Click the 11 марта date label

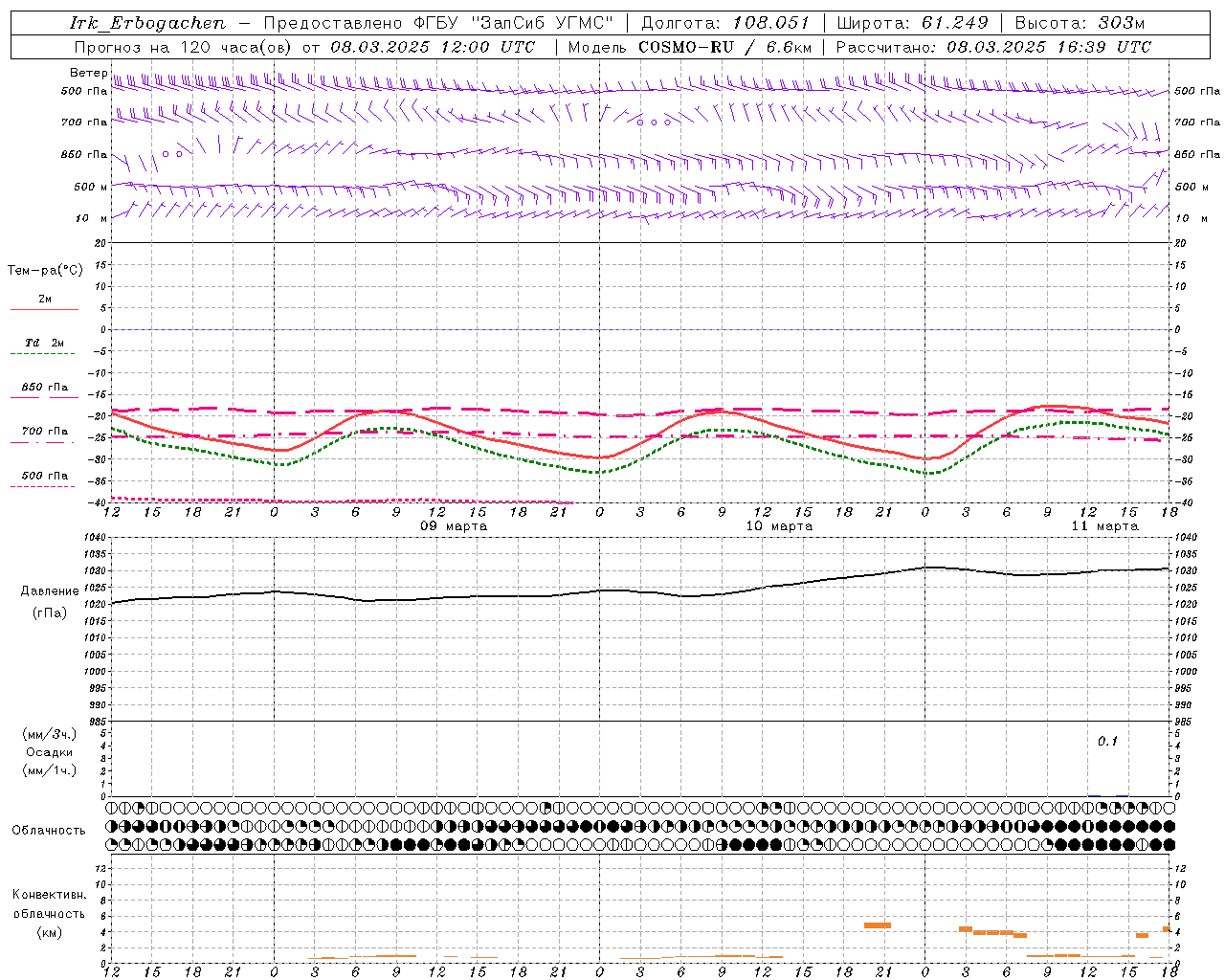[x=1104, y=526]
